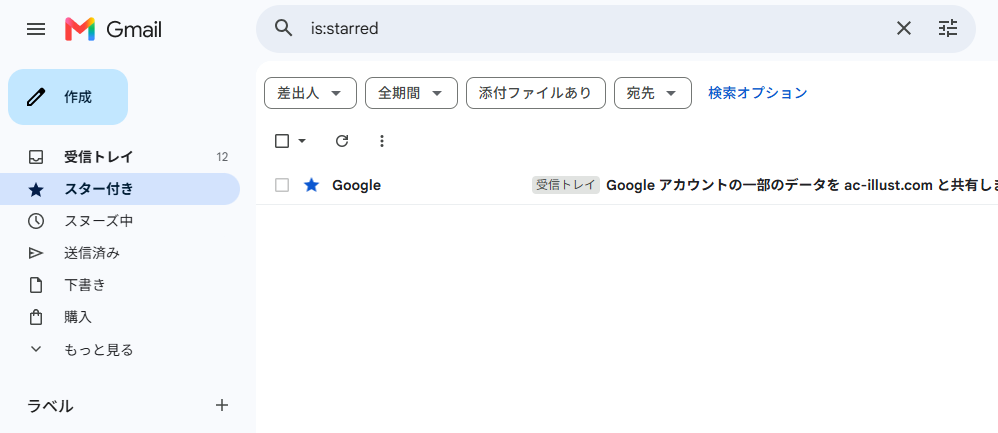This screenshot has height=433, width=998.
Task: Click the inbox tray icon in sidebar
Action: [36, 157]
